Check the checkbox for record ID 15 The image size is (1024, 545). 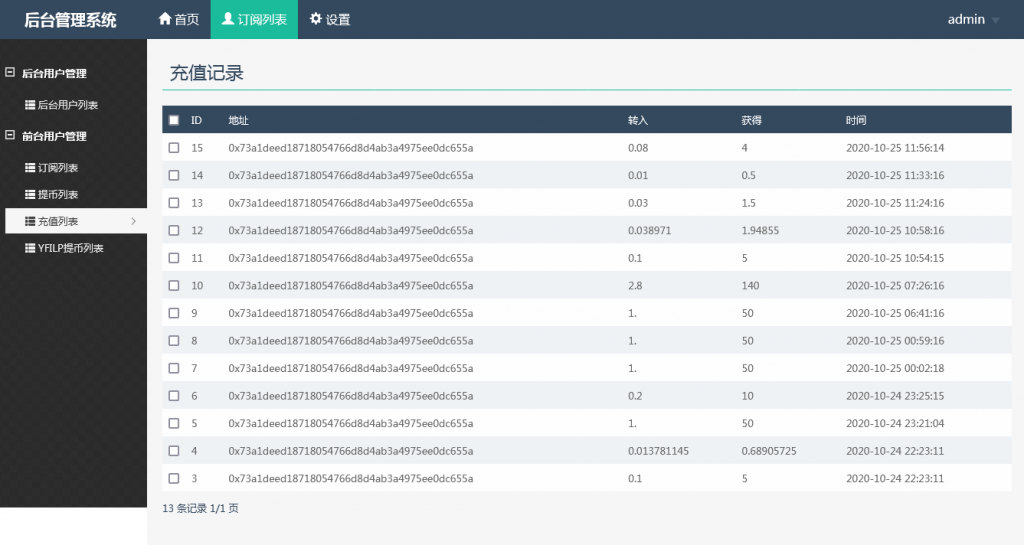click(174, 148)
